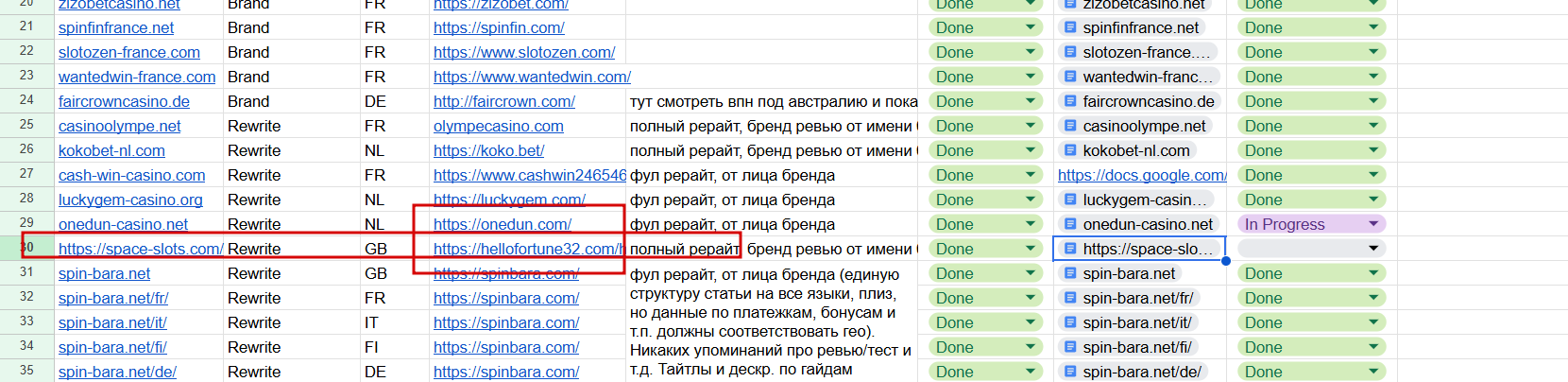Viewport: 1568px width, 382px height.
Task: Open the luckygem-casino.org link
Action: [130, 200]
